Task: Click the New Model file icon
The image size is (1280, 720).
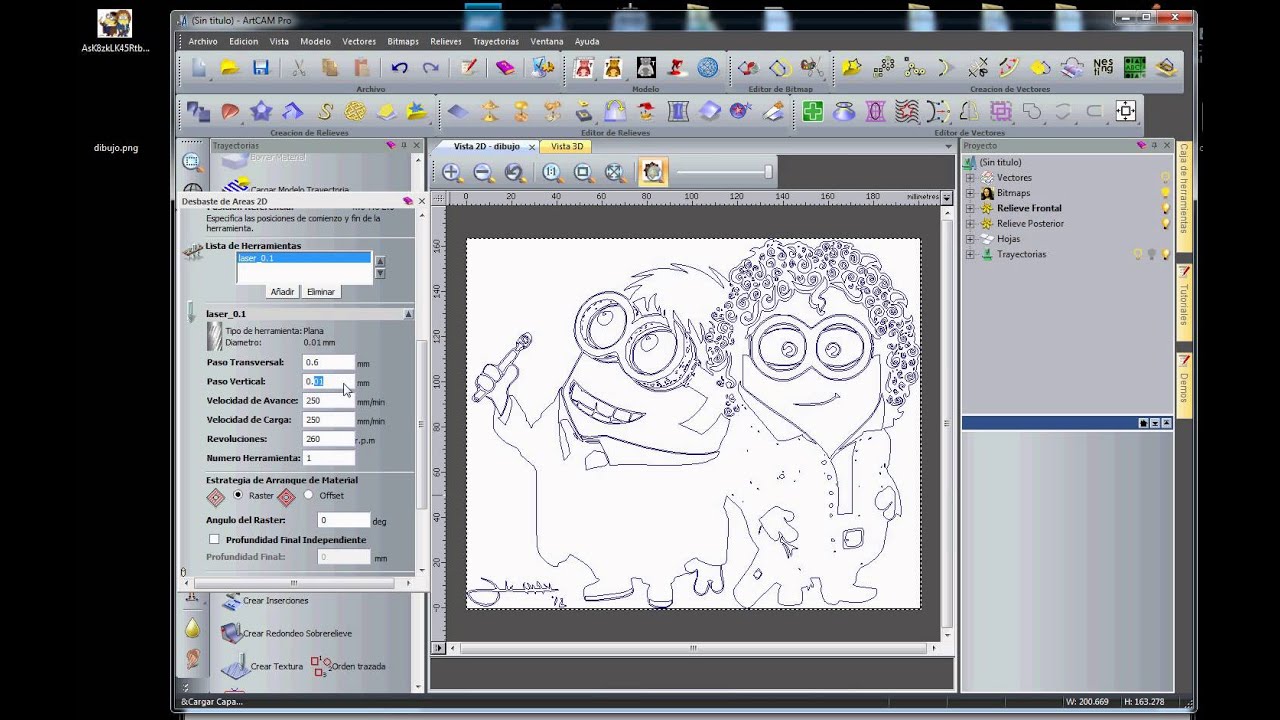Action: point(199,68)
